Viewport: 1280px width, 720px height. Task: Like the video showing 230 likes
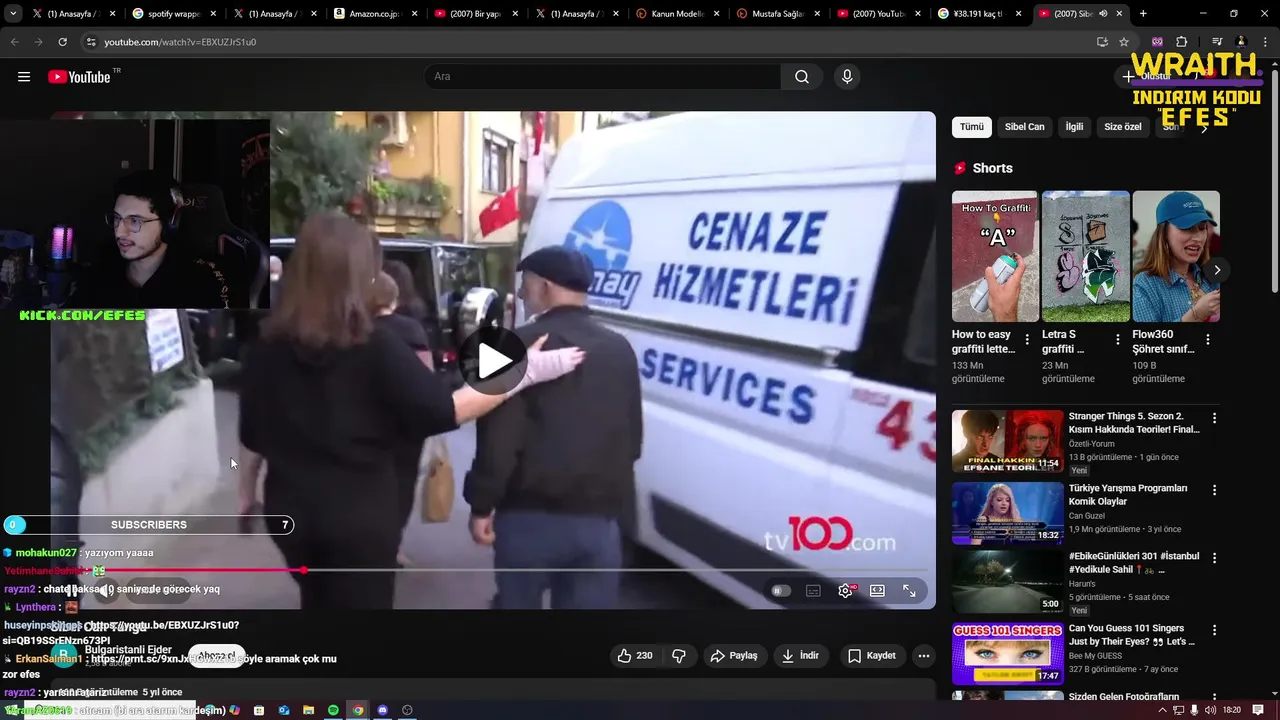point(634,656)
